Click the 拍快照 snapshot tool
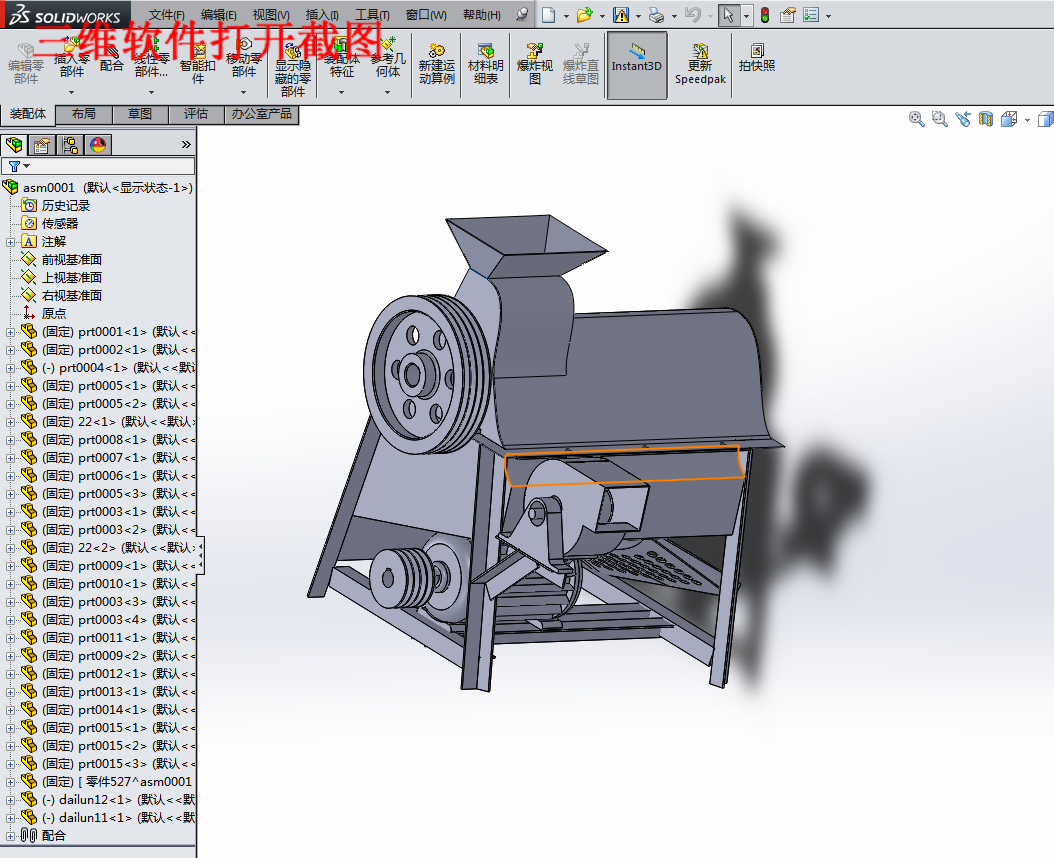 click(x=757, y=58)
